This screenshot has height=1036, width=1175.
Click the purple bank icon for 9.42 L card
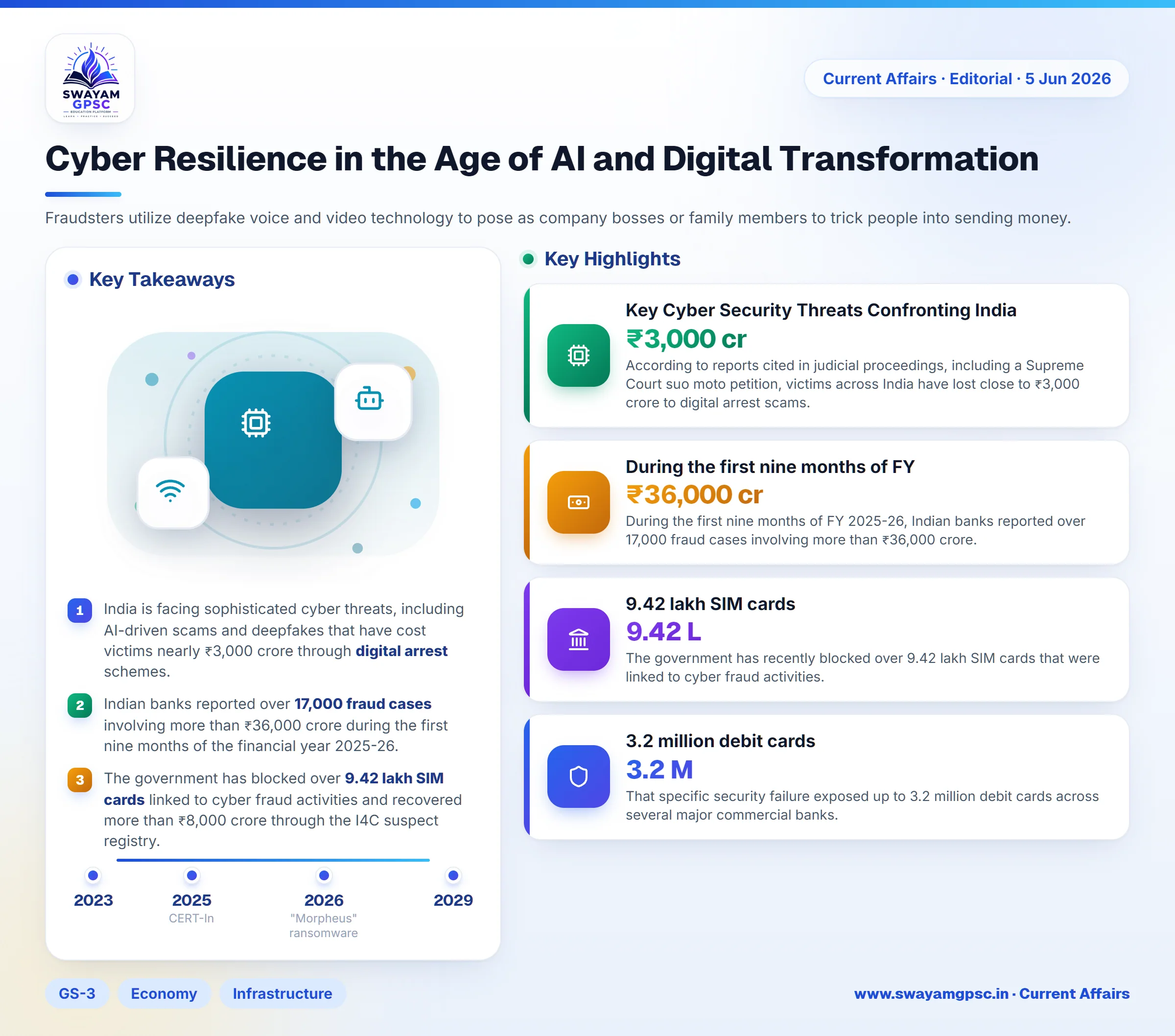578,639
